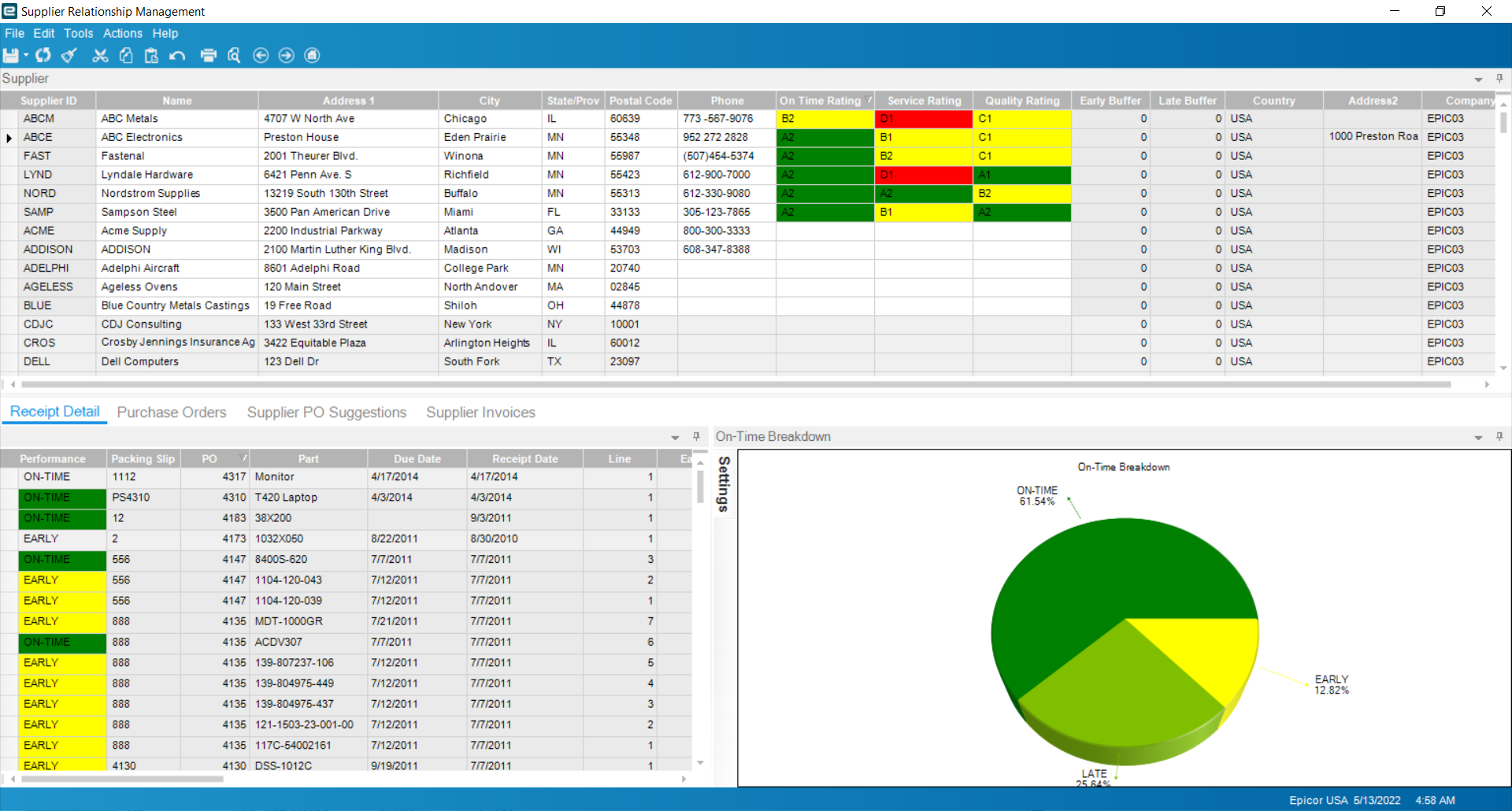Click the Clear broom icon
The height and width of the screenshot is (811, 1512).
(x=69, y=55)
